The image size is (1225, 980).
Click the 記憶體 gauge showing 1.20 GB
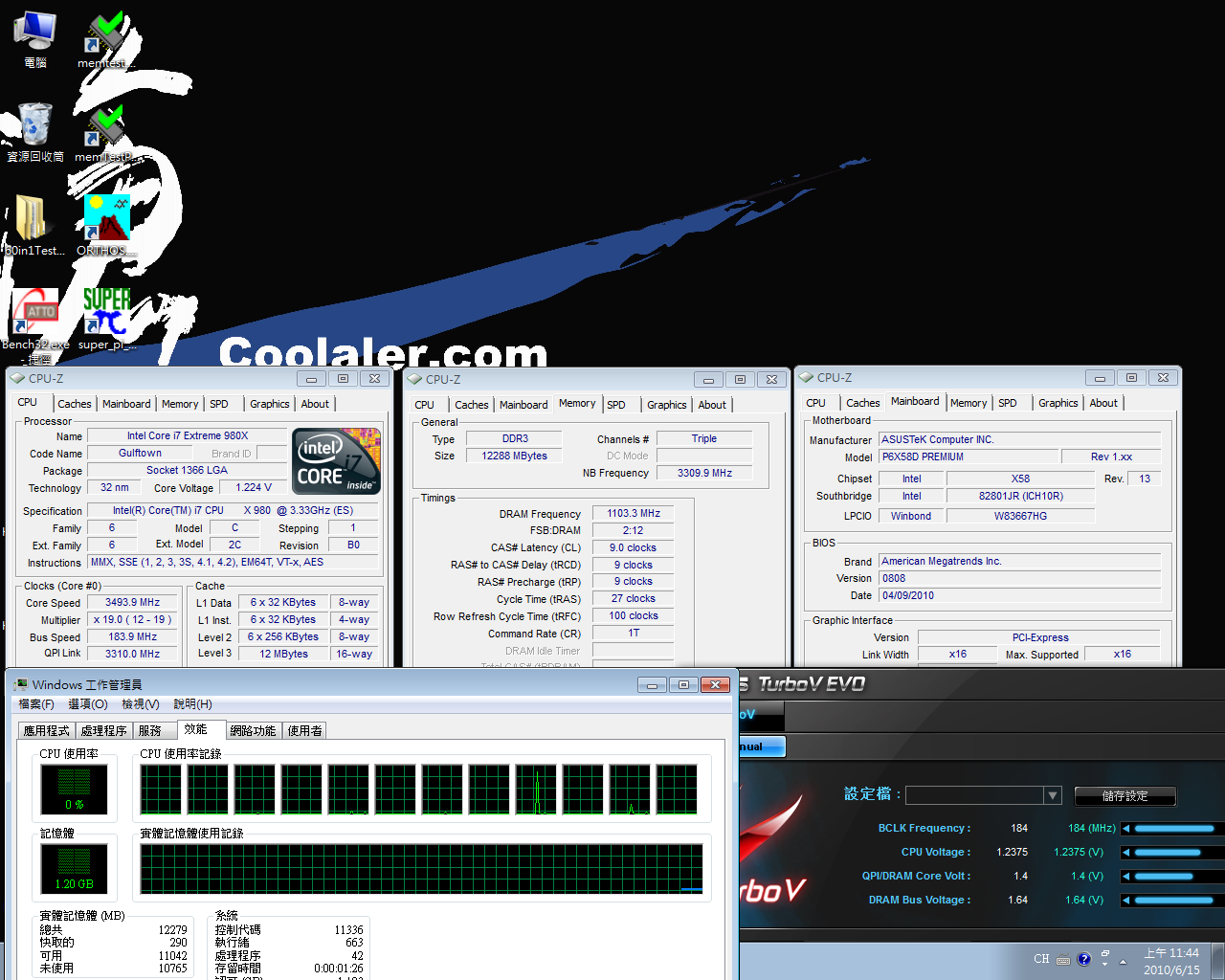coord(74,869)
